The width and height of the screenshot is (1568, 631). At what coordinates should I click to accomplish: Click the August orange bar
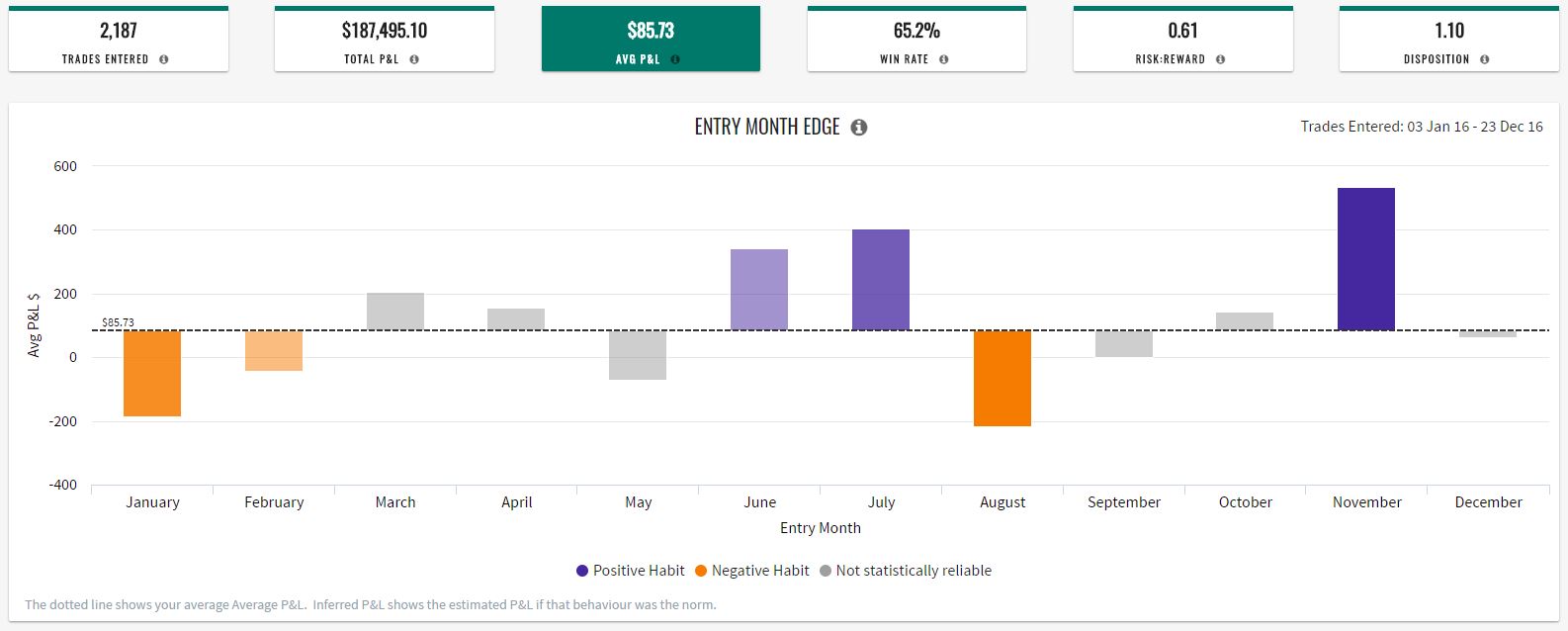1002,378
